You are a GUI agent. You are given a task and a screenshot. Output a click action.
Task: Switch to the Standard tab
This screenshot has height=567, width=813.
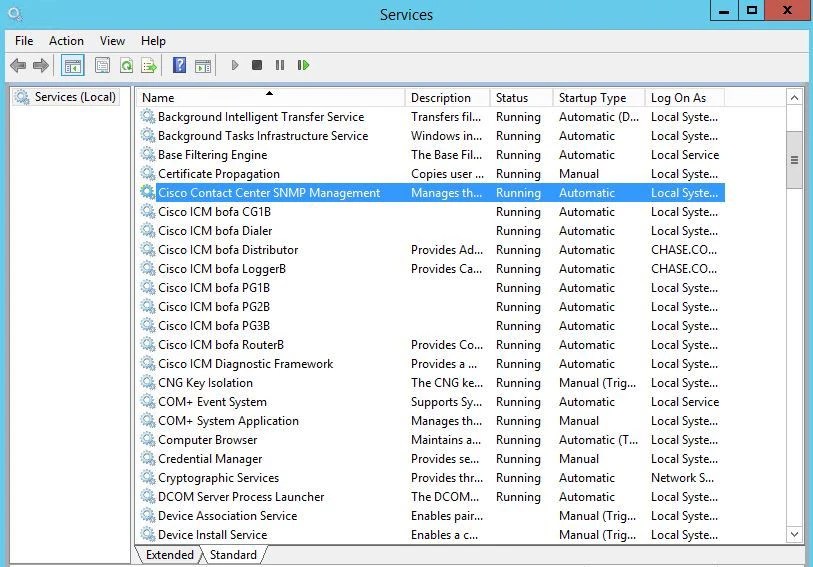point(233,555)
